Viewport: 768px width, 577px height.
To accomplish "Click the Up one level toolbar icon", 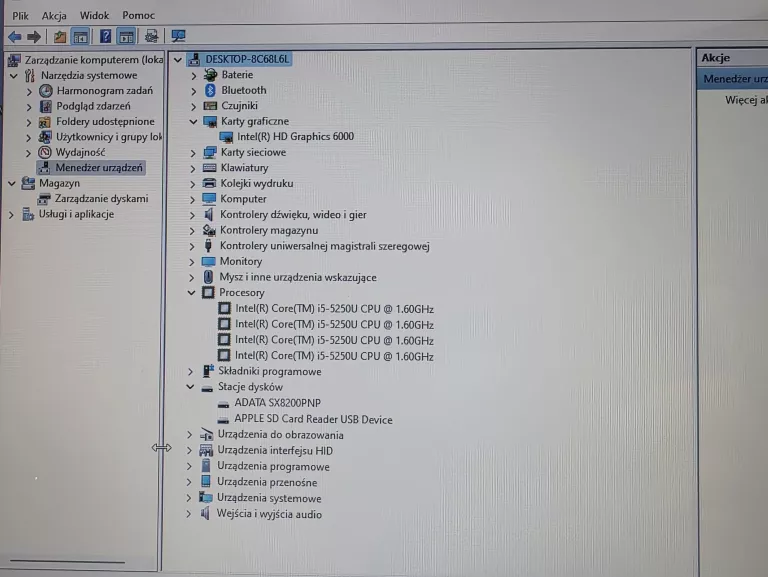I will point(60,36).
